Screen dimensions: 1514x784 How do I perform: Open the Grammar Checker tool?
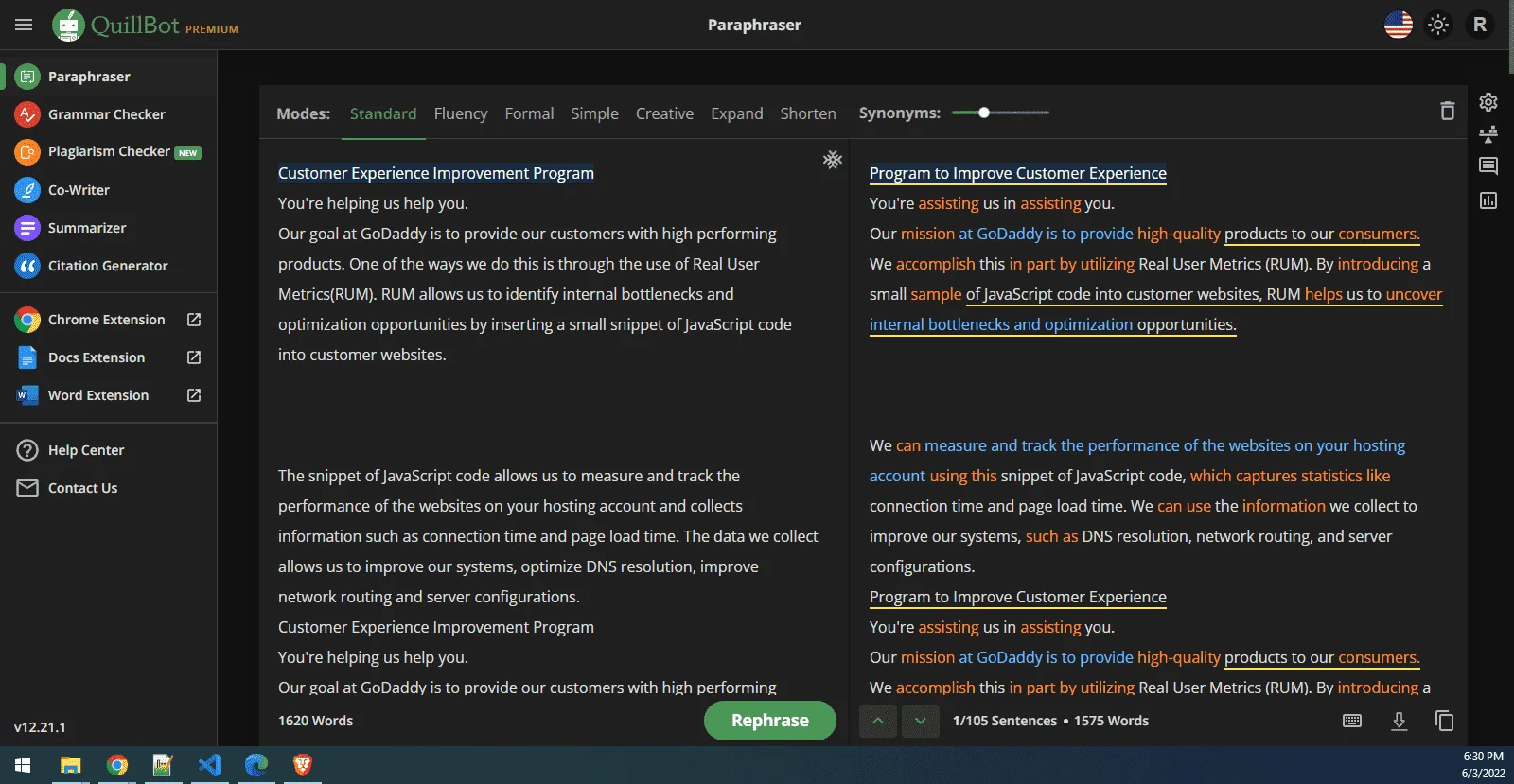click(x=107, y=114)
